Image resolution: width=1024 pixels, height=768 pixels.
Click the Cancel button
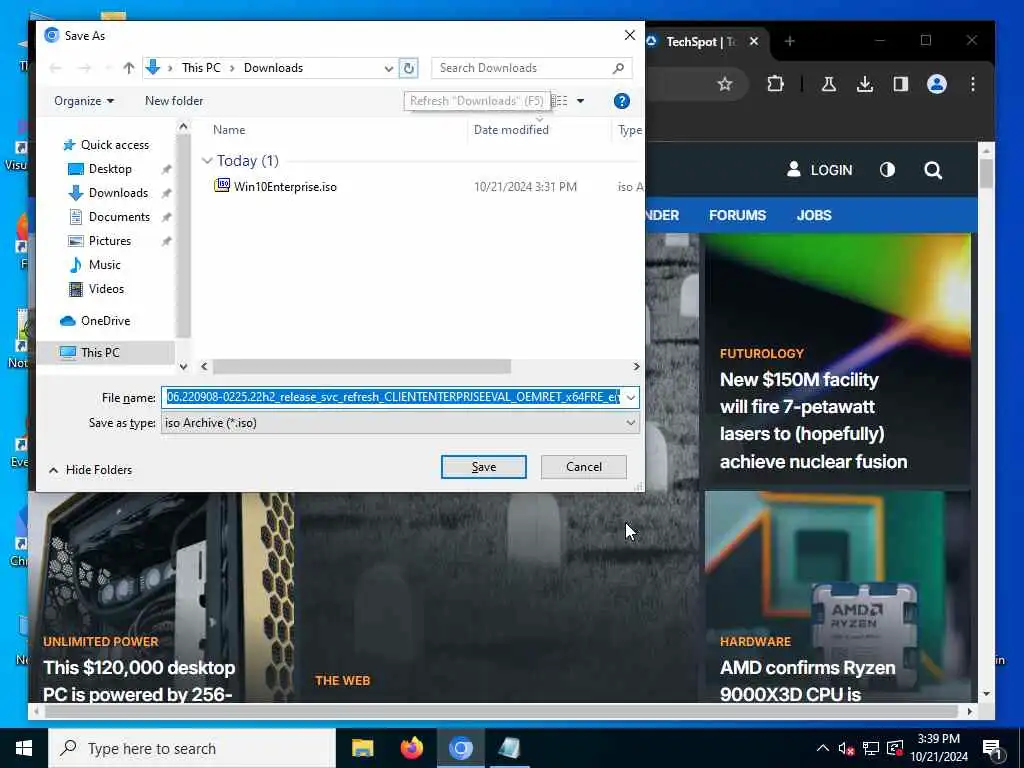coord(584,467)
